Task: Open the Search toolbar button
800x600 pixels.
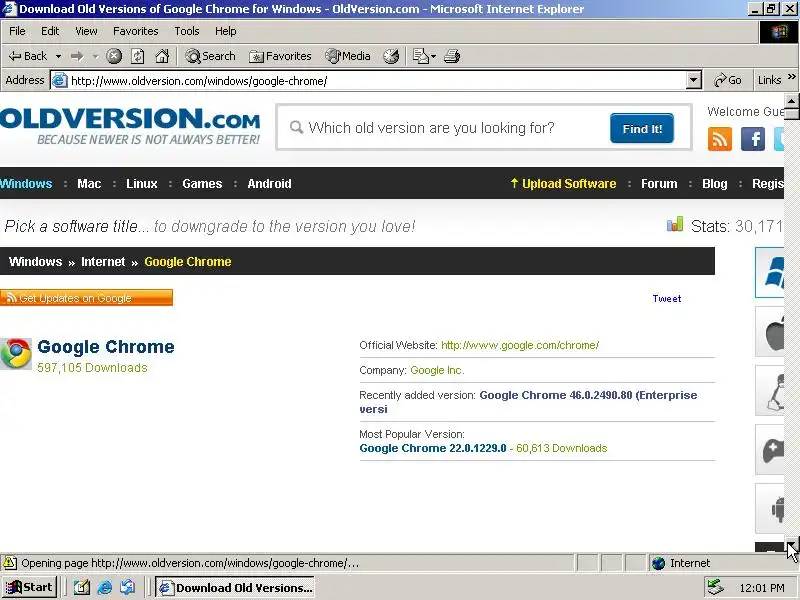Action: [210, 56]
